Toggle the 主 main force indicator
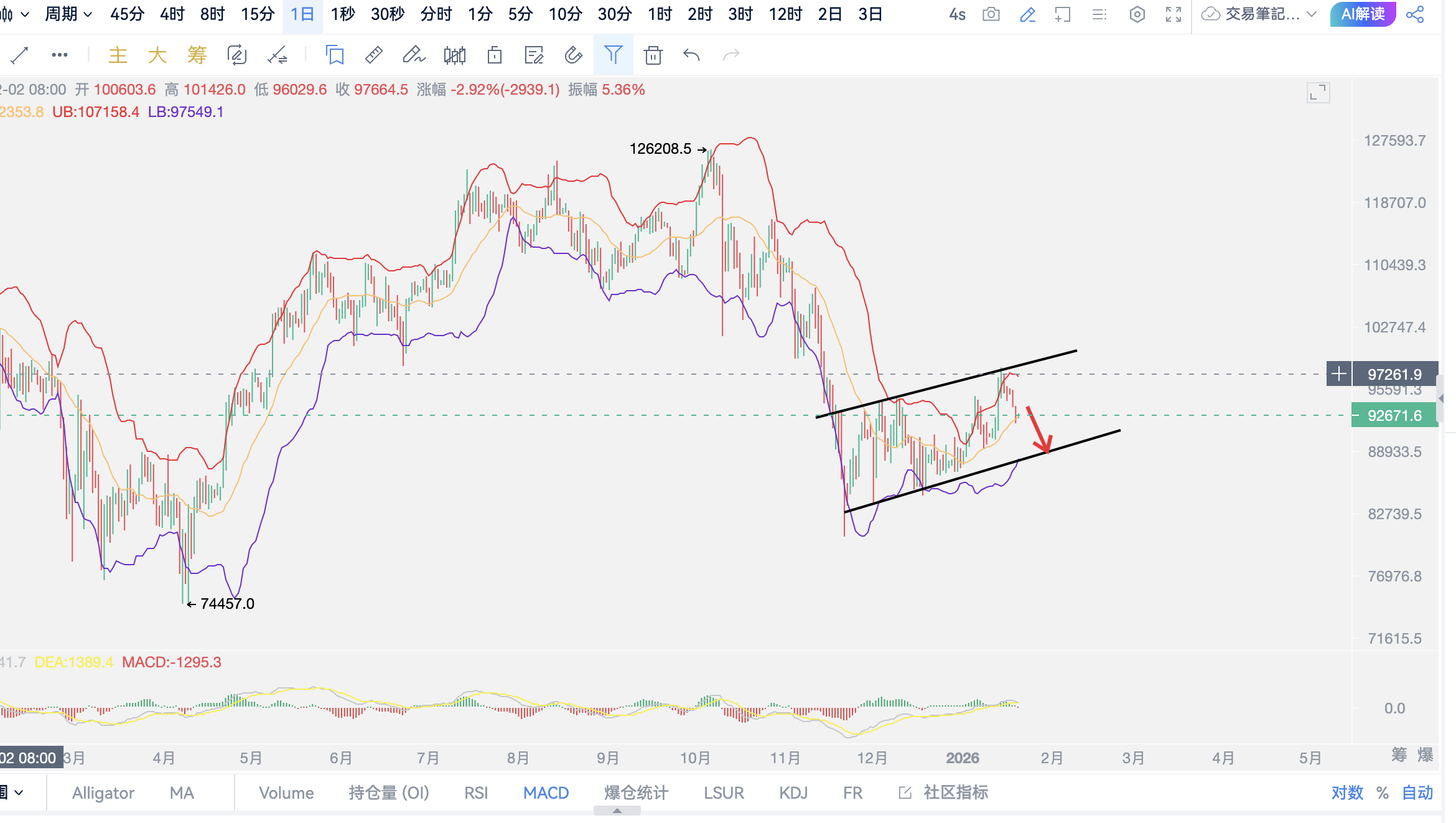The image size is (1456, 823). 118,55
